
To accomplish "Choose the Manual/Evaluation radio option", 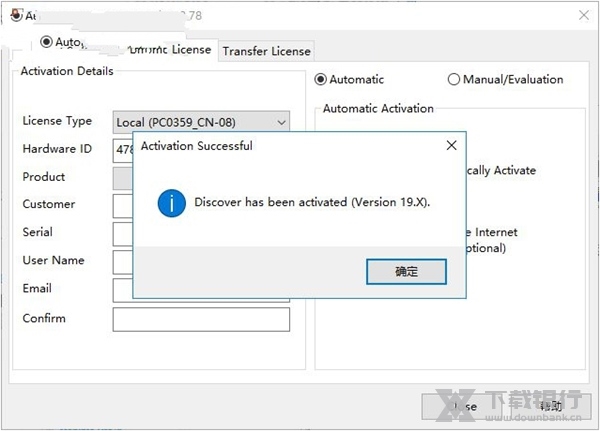I will point(454,79).
